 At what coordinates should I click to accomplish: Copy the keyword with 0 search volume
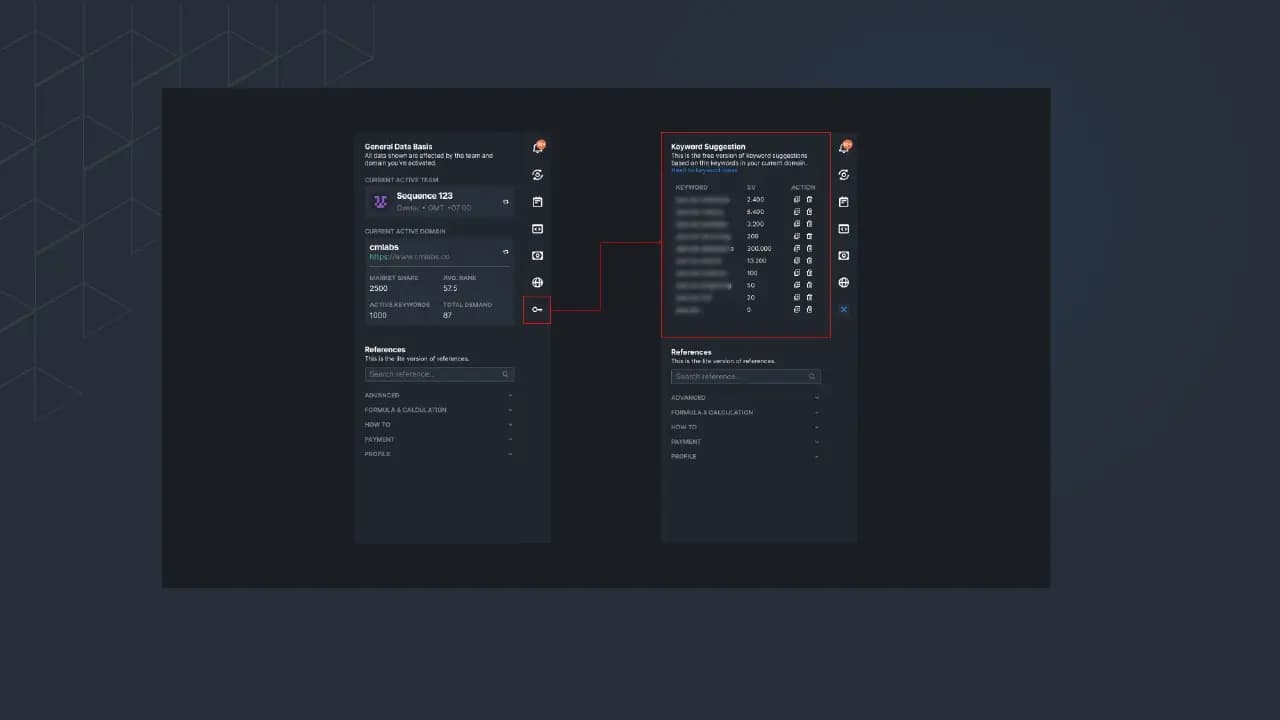coord(797,310)
